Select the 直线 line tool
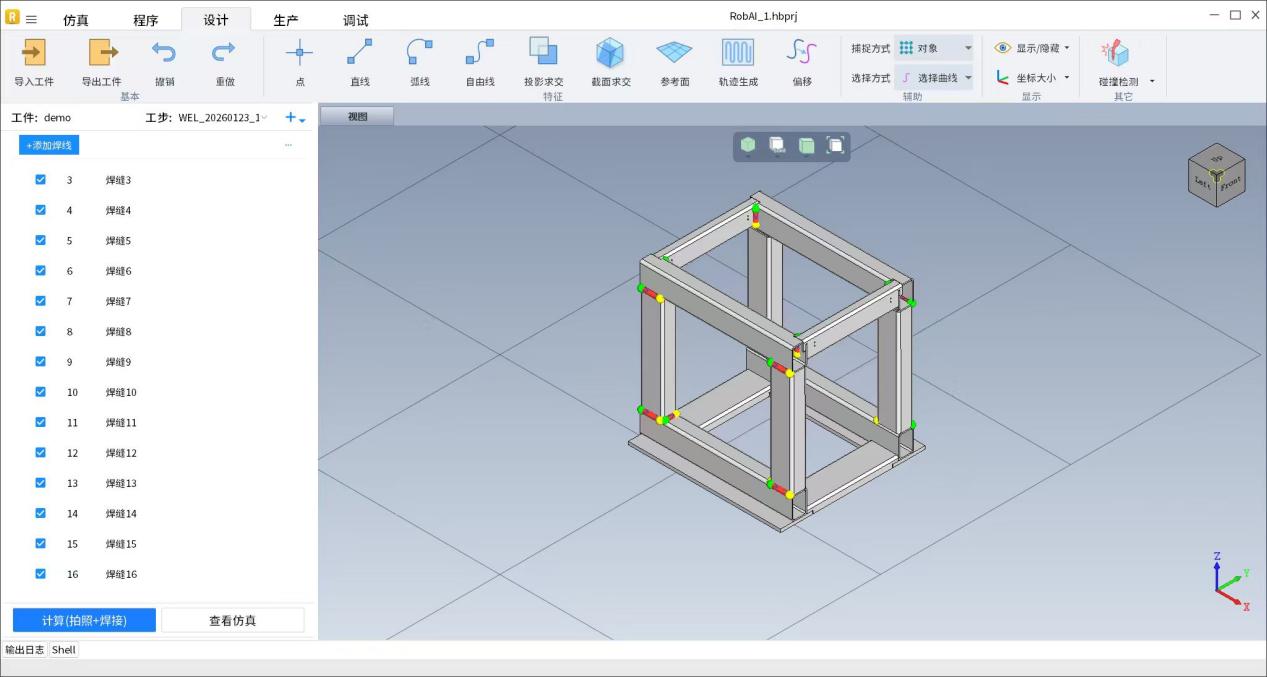The image size is (1267, 677). coord(360,53)
